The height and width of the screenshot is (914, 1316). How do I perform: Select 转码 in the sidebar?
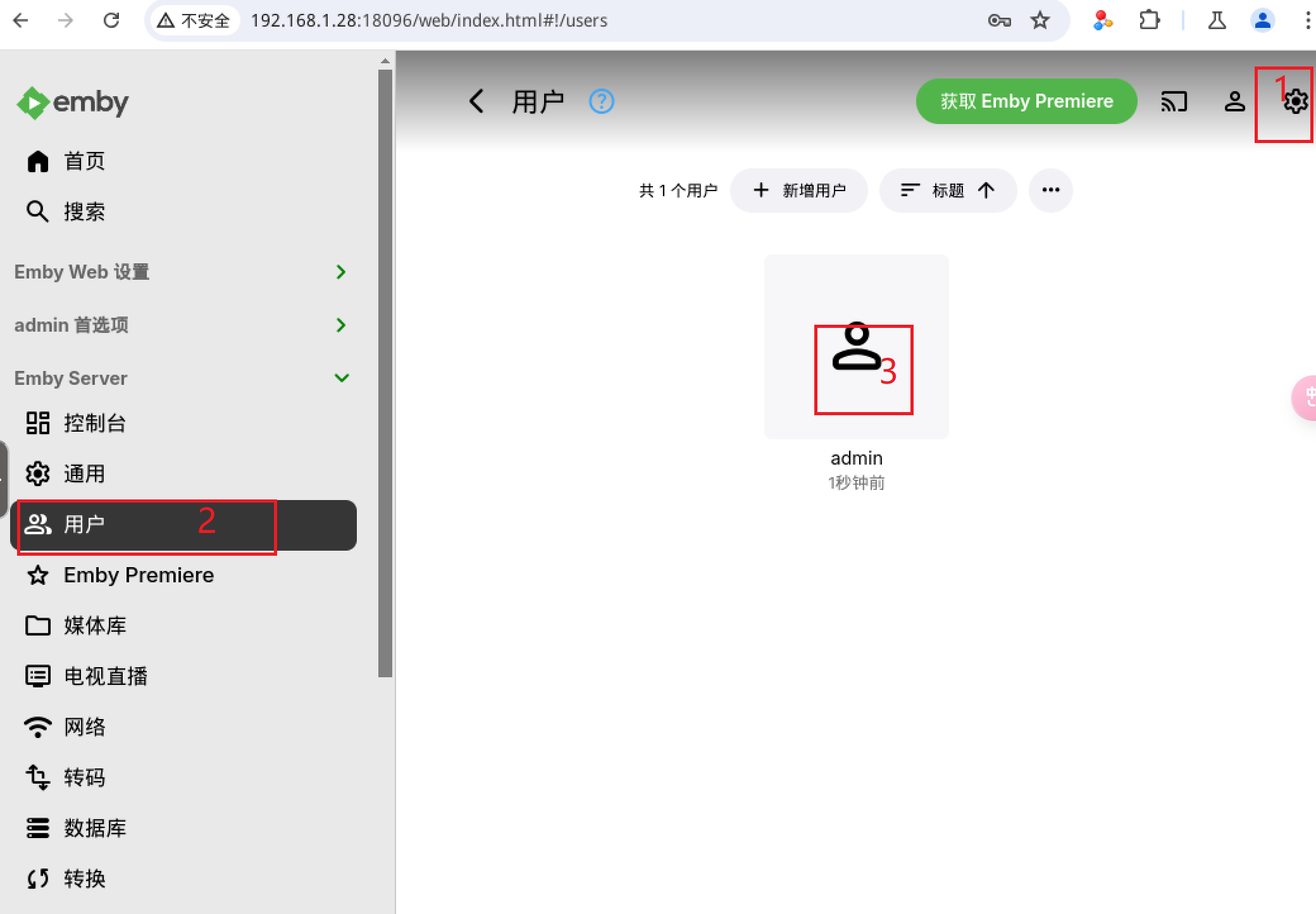pyautogui.click(x=183, y=777)
